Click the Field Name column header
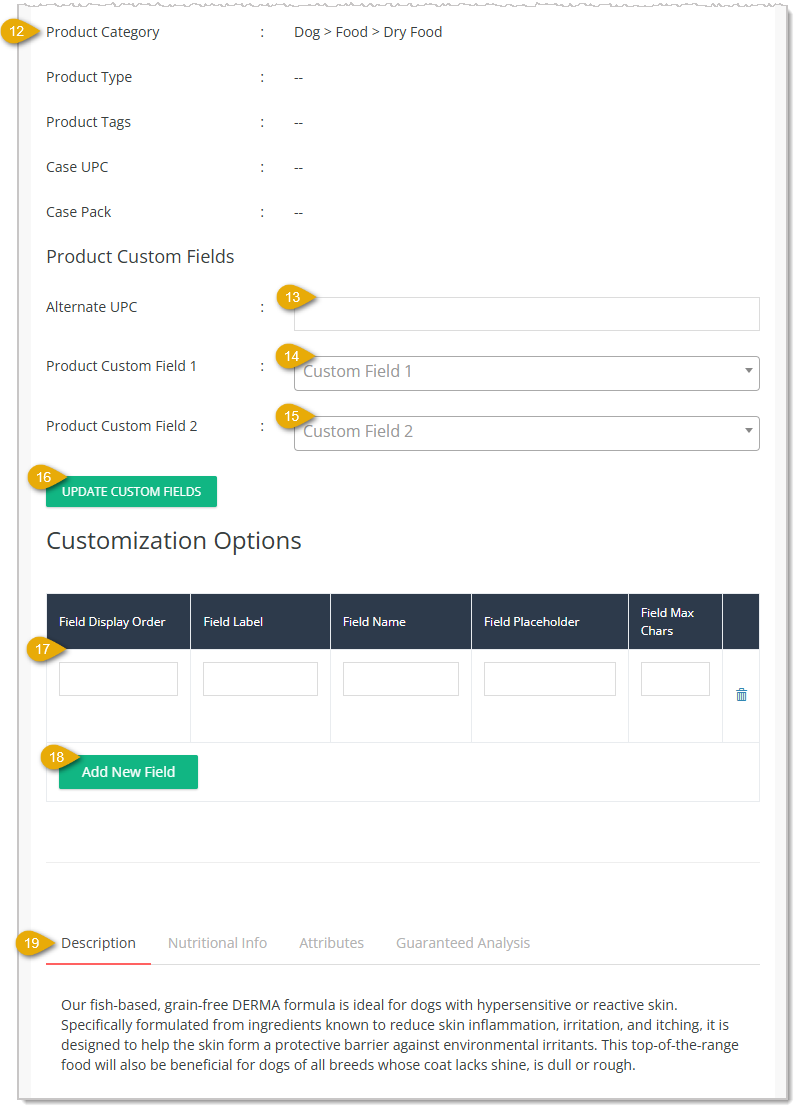798x1110 pixels. coord(401,622)
